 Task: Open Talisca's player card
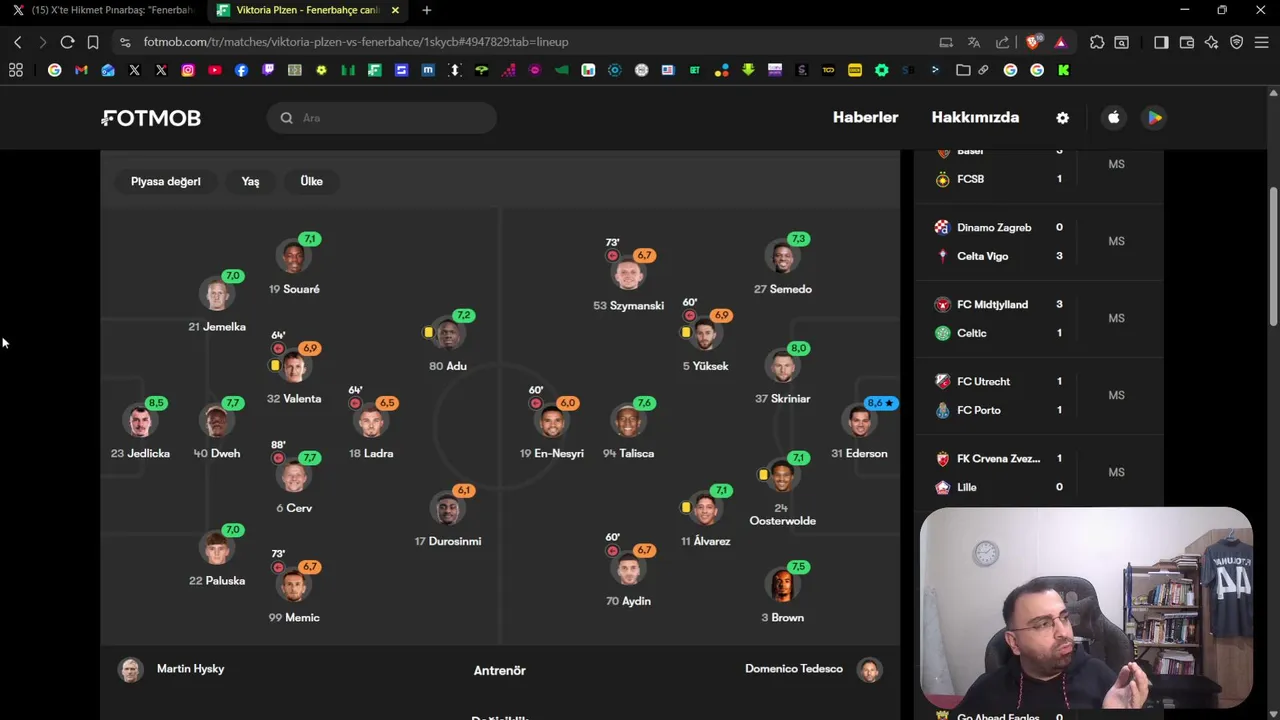[629, 430]
